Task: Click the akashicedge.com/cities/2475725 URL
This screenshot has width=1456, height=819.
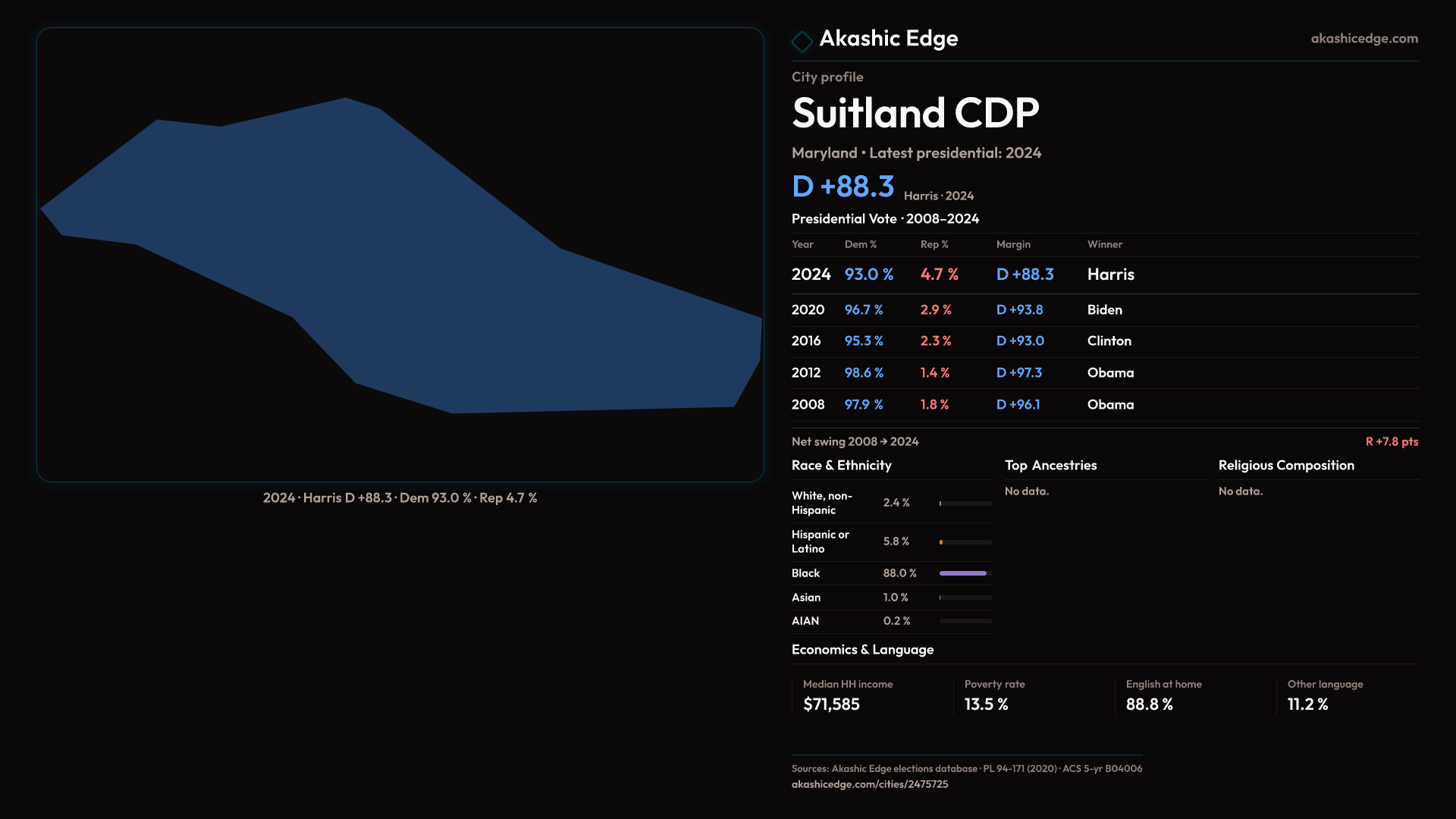Action: pyautogui.click(x=869, y=784)
